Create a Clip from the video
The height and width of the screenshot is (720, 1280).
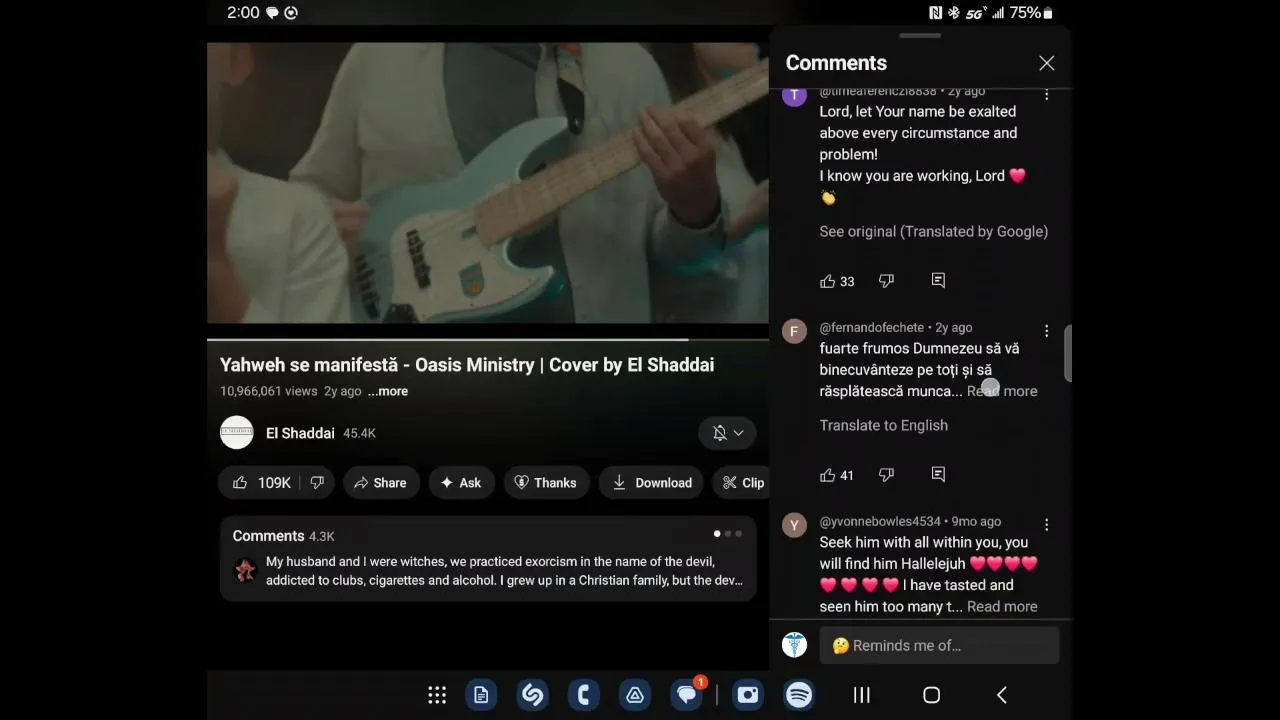pyautogui.click(x=742, y=483)
